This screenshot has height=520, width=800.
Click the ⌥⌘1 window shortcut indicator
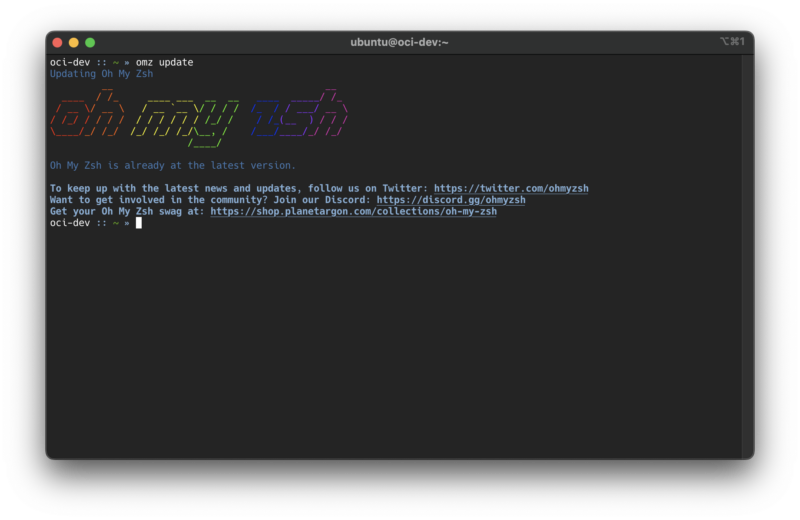point(732,42)
